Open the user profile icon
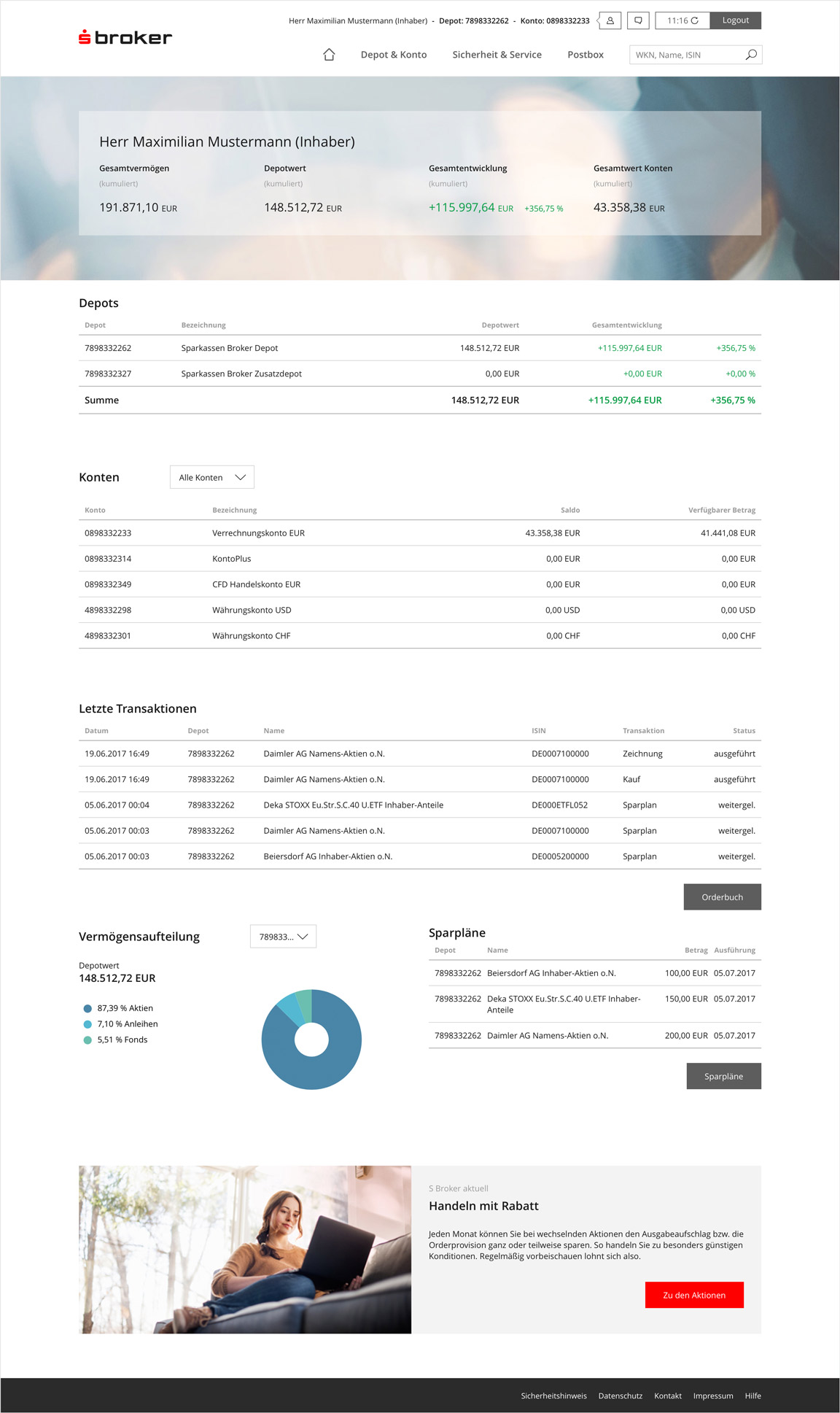Screen dimensions: 840x1413 610,20
